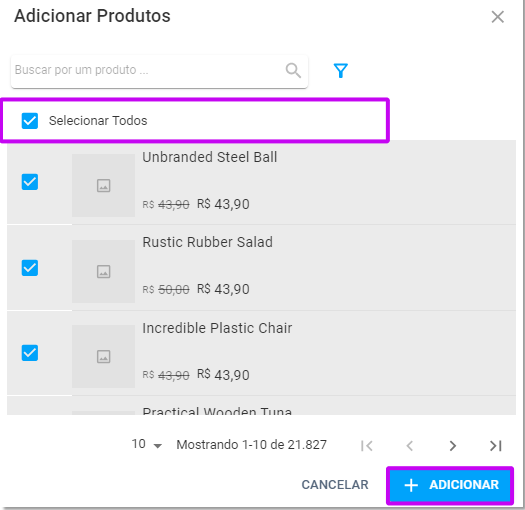Click the Rustic Rubber Salad image placeholder
This screenshot has width=525, height=510.
coord(103,271)
